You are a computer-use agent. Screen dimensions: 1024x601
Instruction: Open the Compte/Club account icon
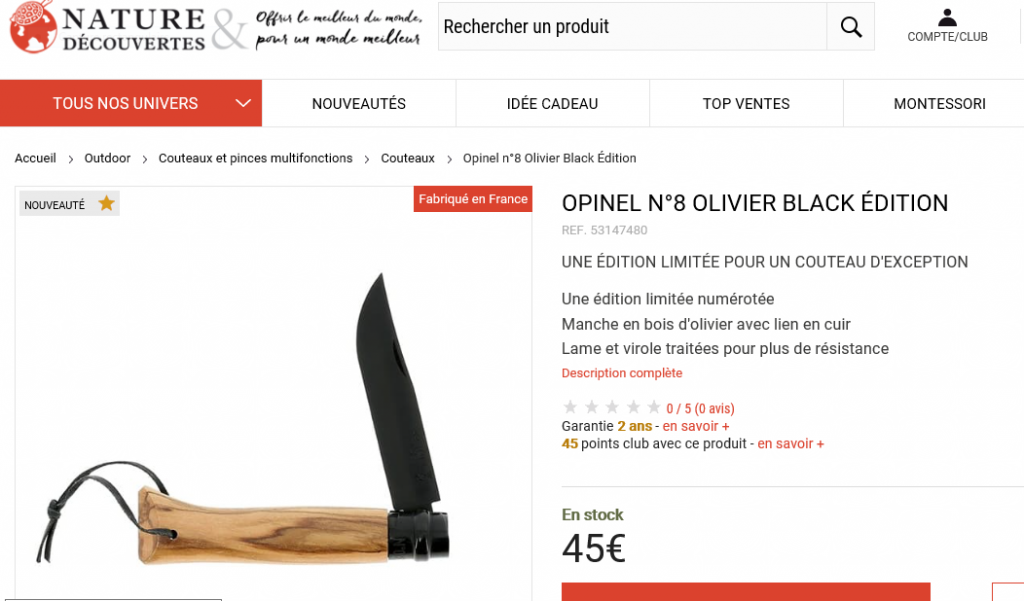(947, 26)
